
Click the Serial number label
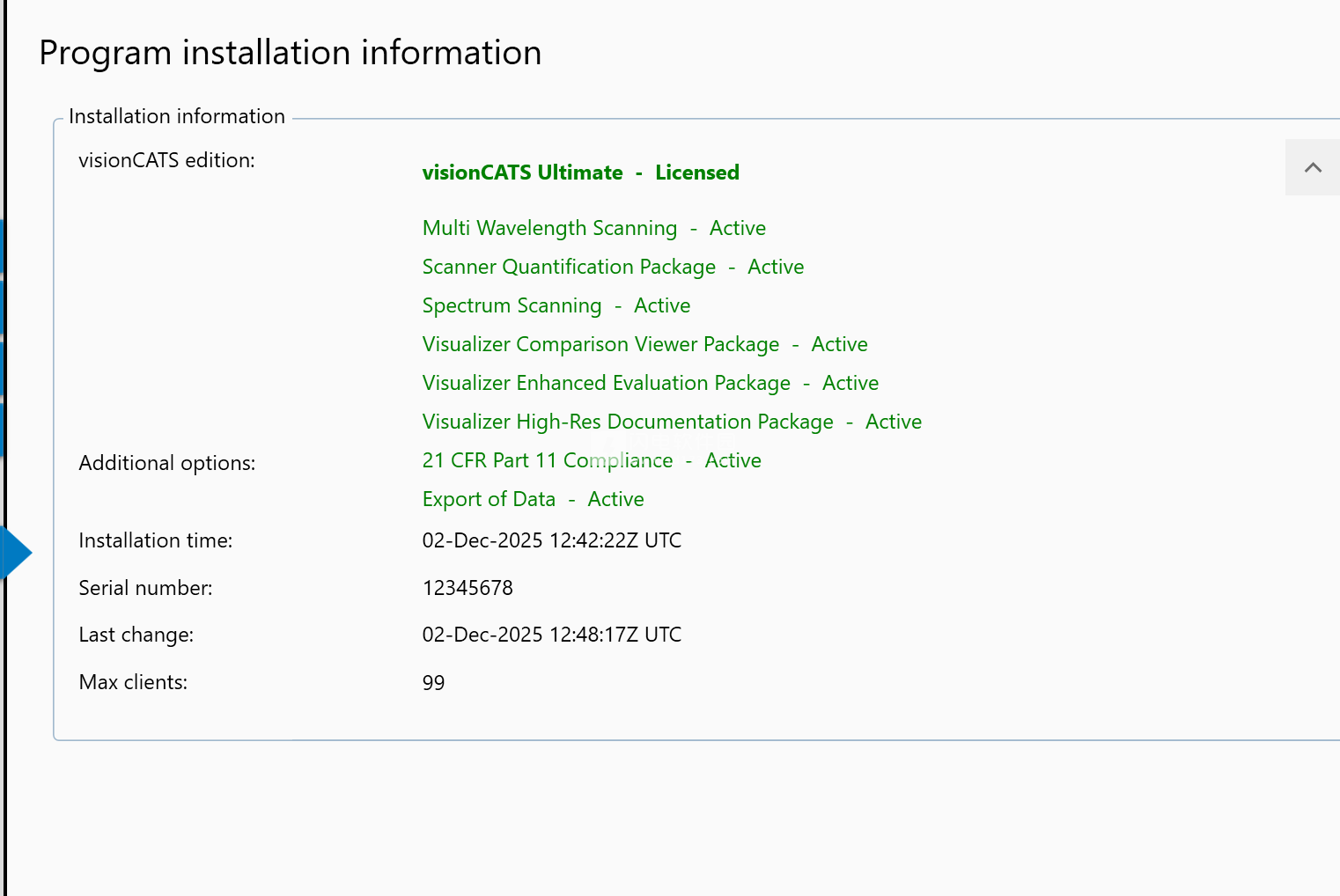(x=145, y=588)
